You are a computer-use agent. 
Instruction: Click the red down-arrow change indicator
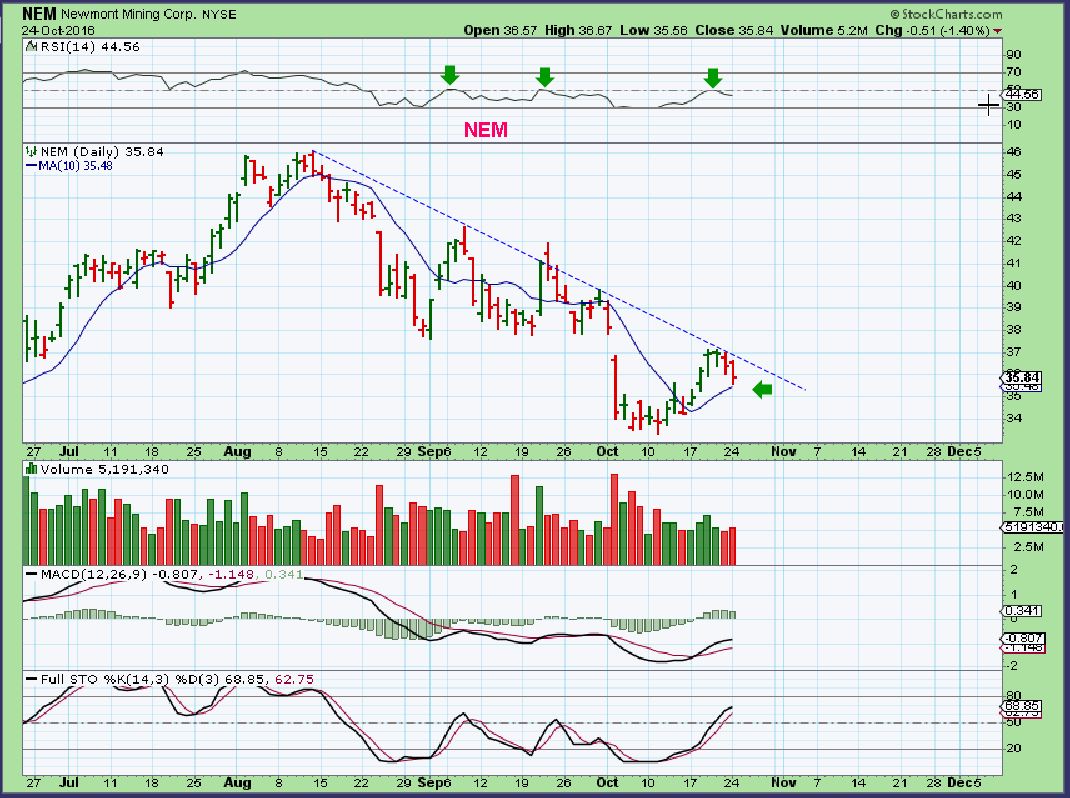coord(998,31)
